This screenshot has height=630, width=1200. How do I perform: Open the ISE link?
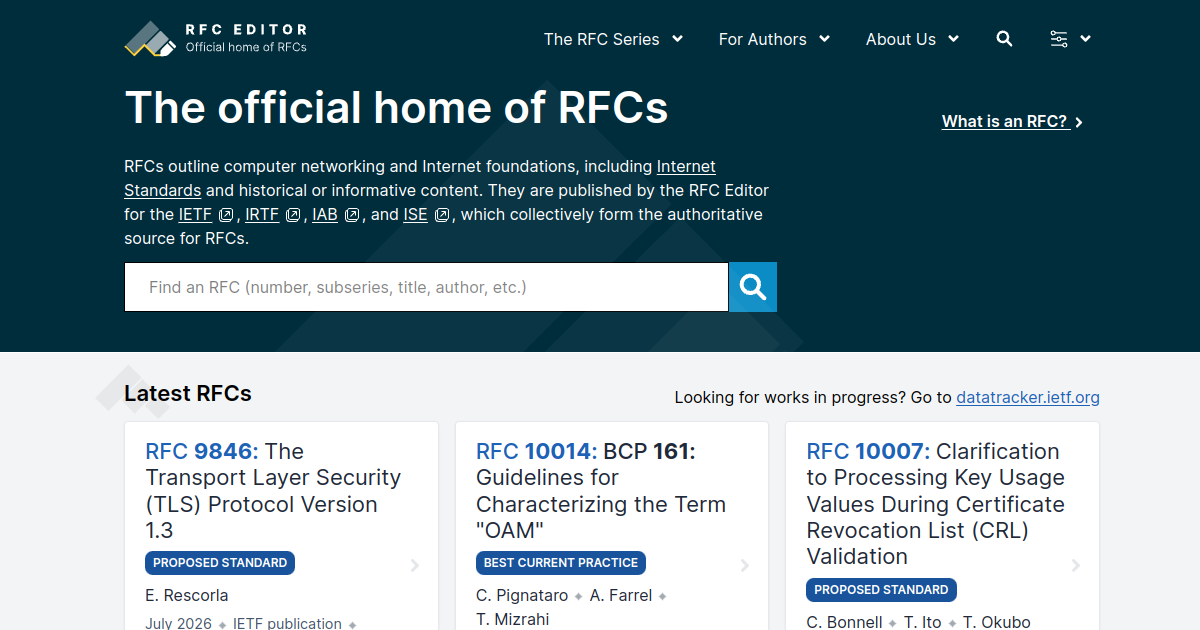pyautogui.click(x=415, y=214)
